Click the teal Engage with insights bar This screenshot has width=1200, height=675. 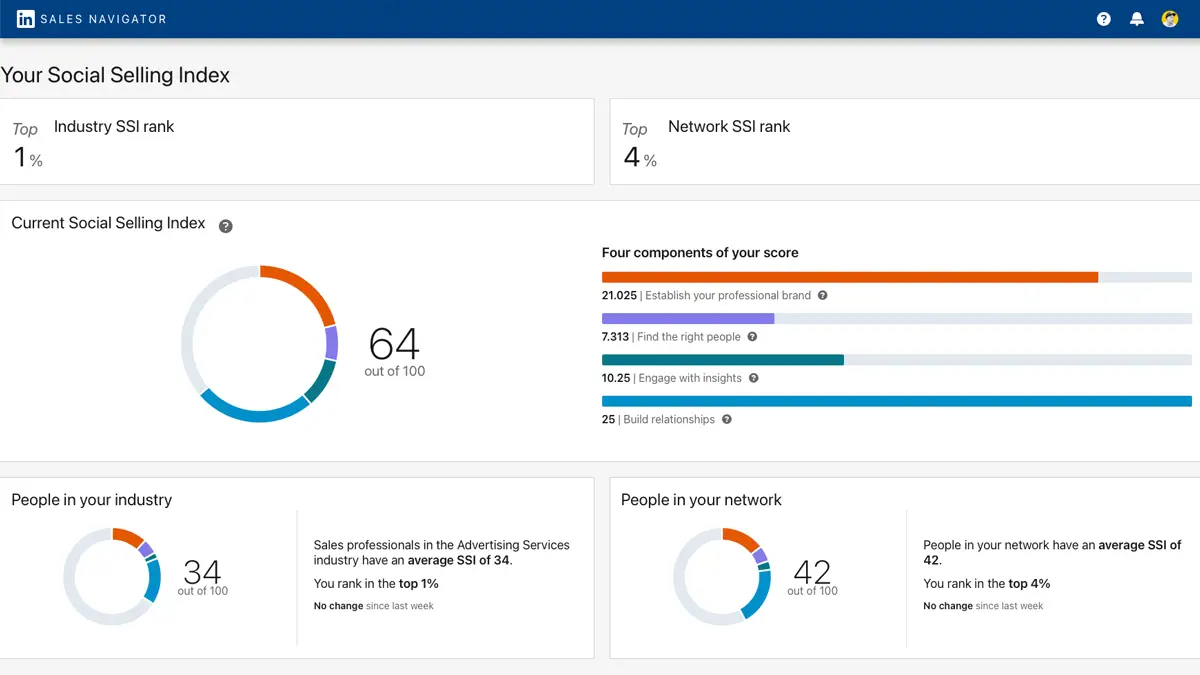click(x=722, y=360)
